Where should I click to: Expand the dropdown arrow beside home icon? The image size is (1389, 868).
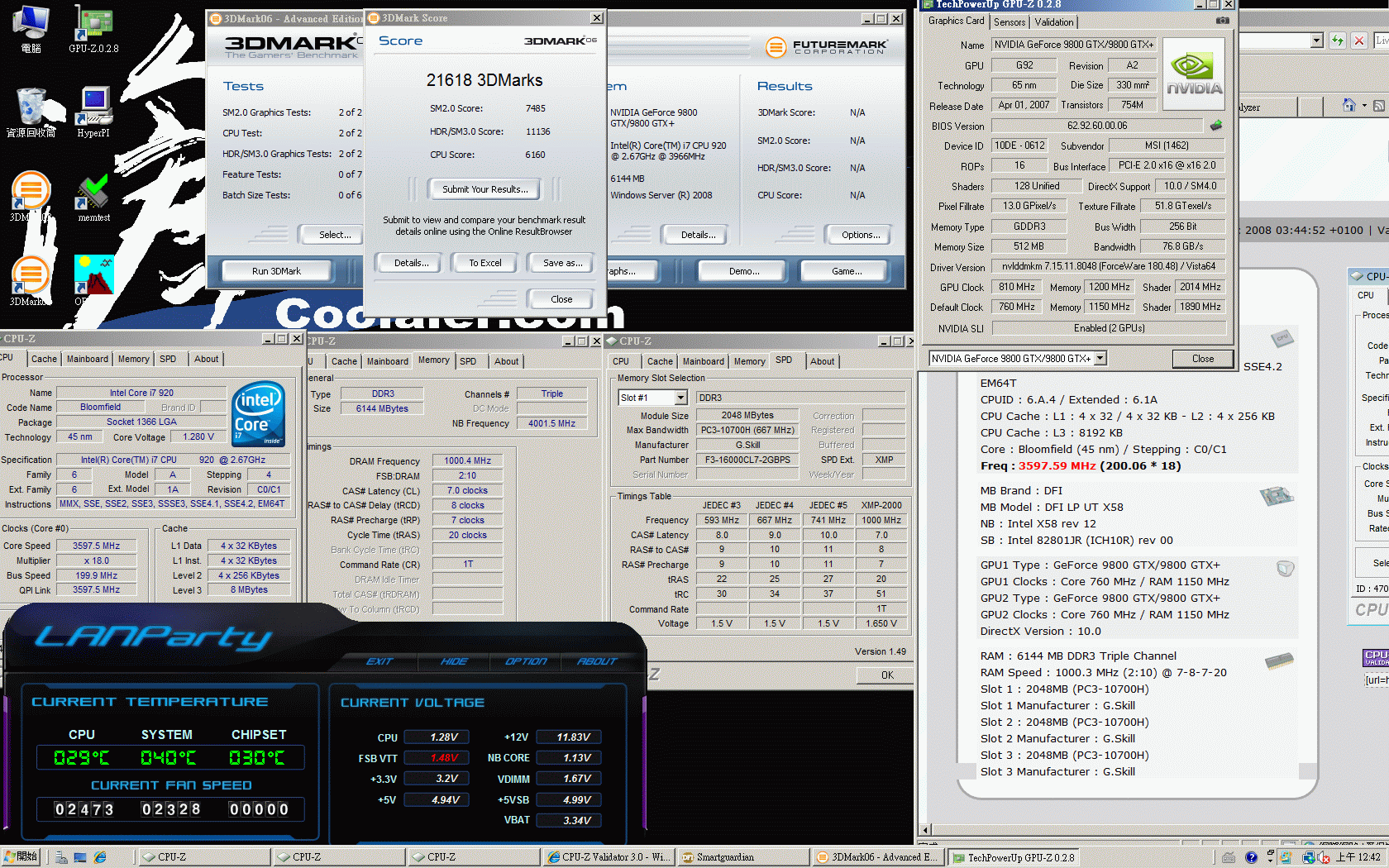tap(1364, 106)
